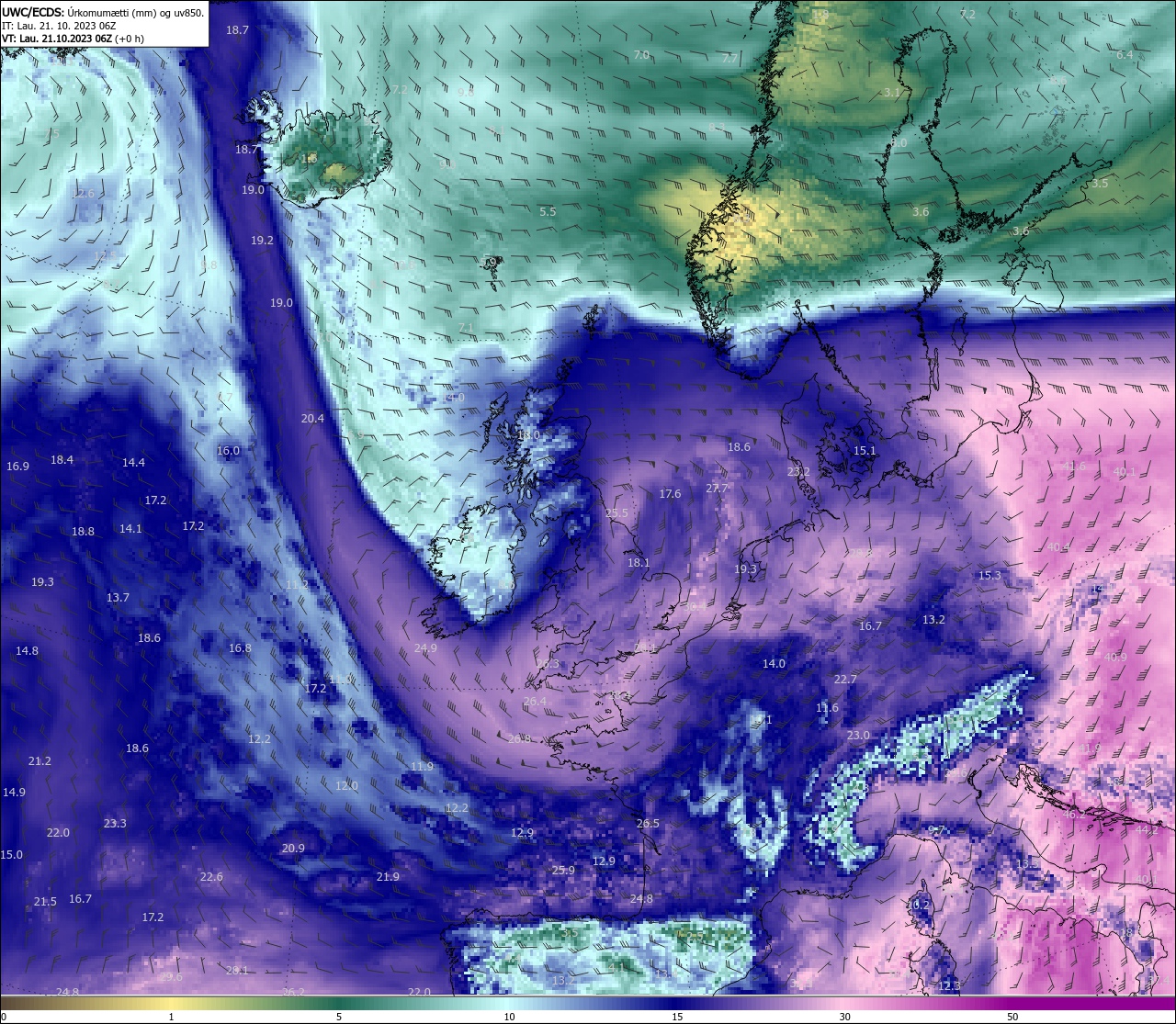Click the 'VT: Lau. 21.10.2023 06Z (+0 h)' line
The width and height of the screenshot is (1176, 1024).
[73, 39]
